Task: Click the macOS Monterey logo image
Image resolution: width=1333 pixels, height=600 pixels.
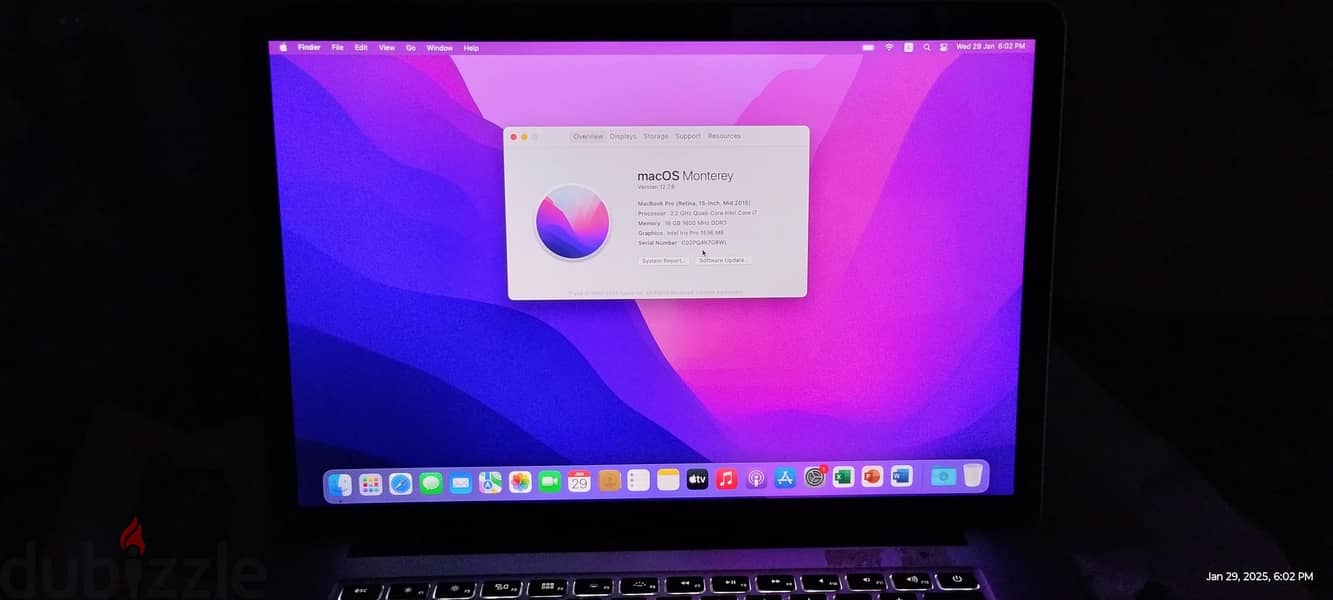Action: [572, 222]
